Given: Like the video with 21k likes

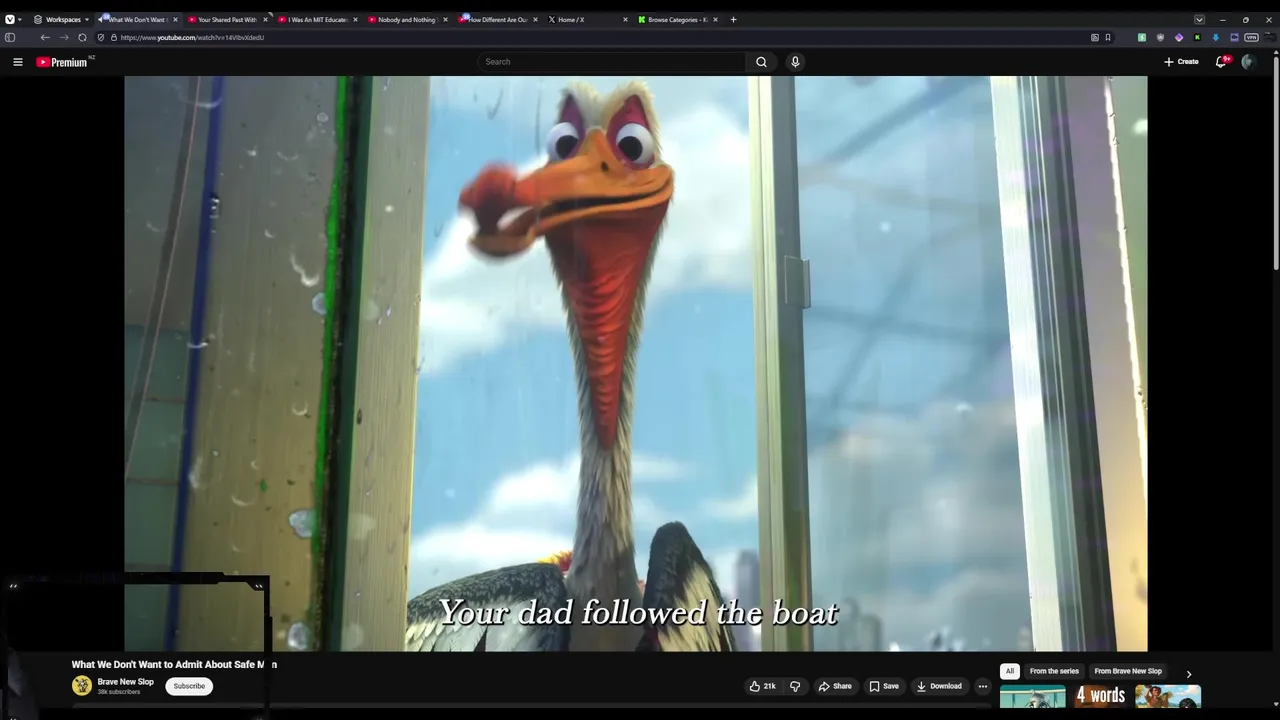Looking at the screenshot, I should [762, 686].
